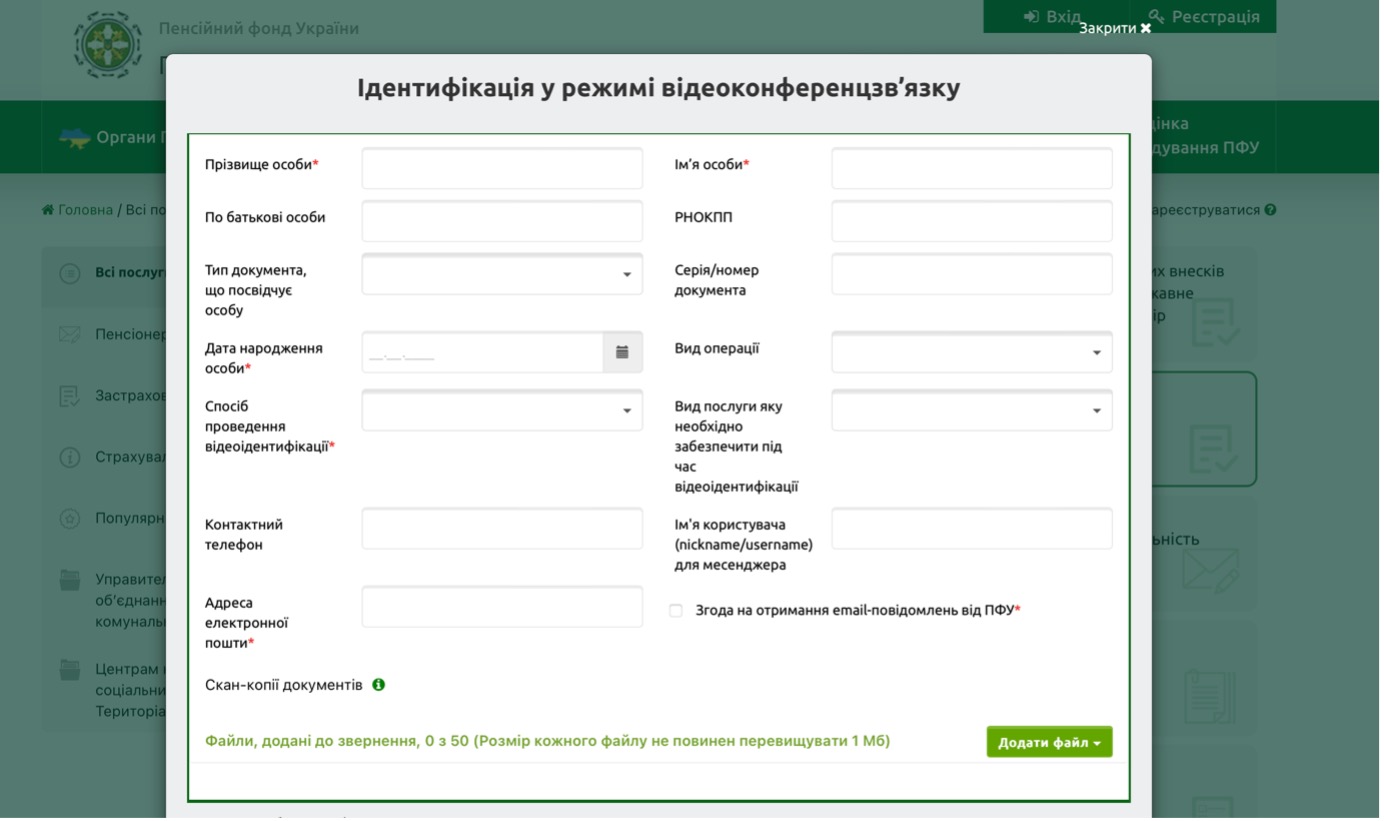The image size is (1384, 821).
Task: Click the home icon before Головна breadcrumb
Action: point(48,211)
